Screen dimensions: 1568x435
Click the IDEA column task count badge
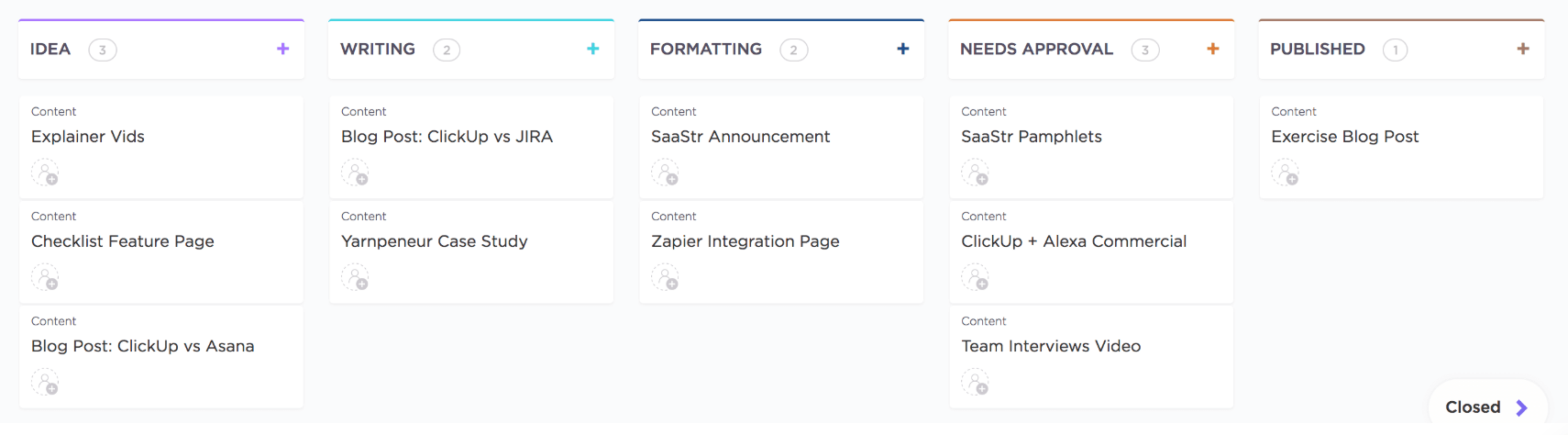tap(103, 50)
